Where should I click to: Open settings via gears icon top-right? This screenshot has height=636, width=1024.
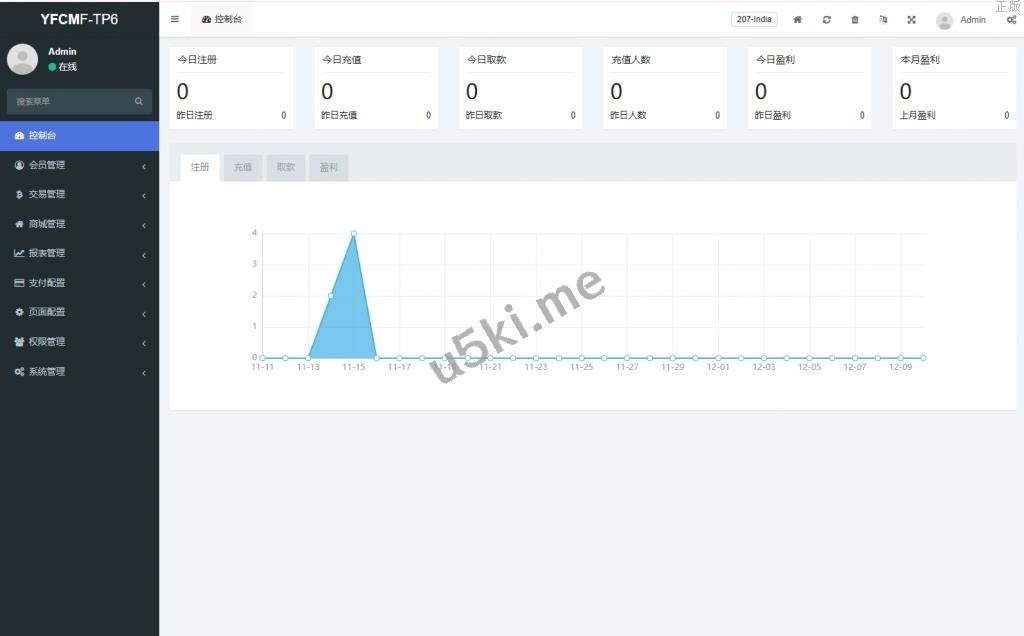1011,20
